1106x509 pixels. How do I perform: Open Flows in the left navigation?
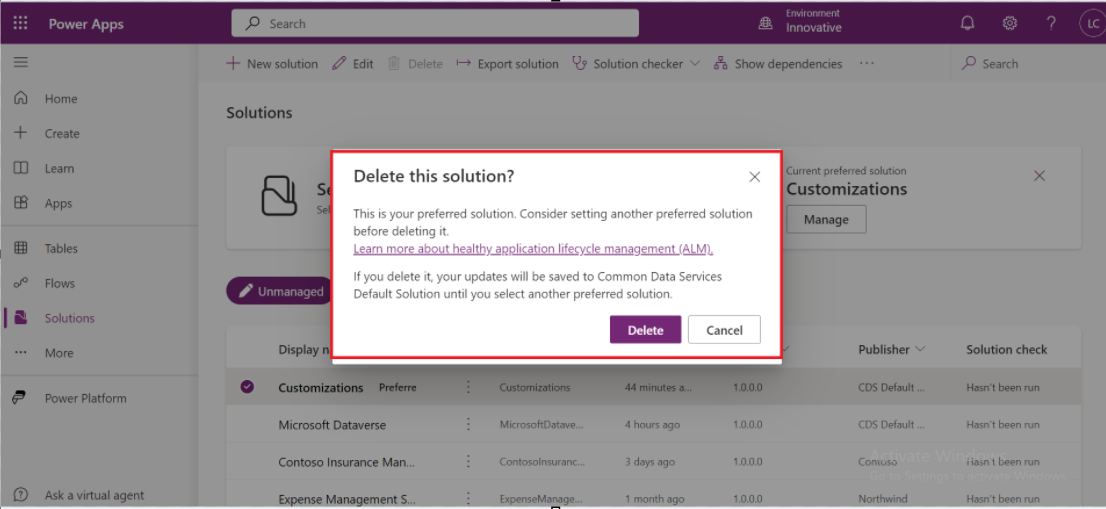59,284
